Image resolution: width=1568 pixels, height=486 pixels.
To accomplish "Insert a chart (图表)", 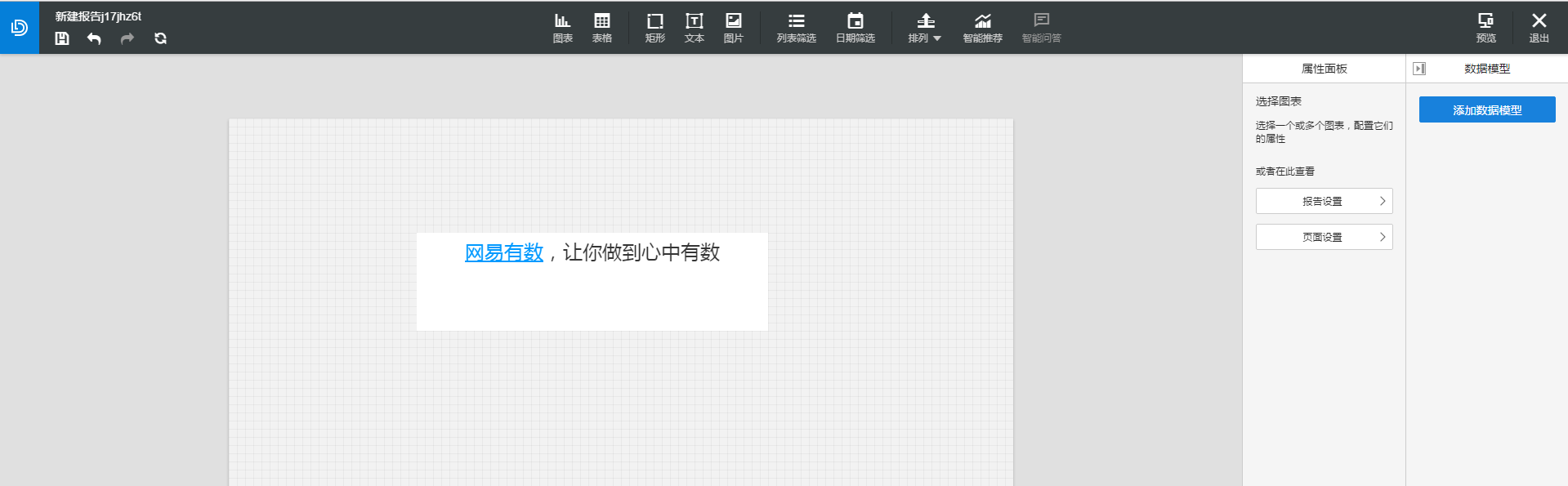I will [x=563, y=28].
